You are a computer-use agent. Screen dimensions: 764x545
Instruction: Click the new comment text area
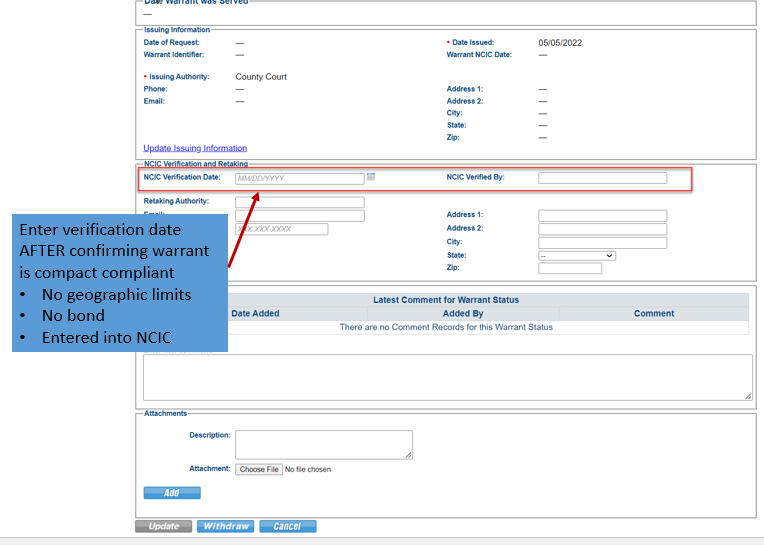(447, 377)
